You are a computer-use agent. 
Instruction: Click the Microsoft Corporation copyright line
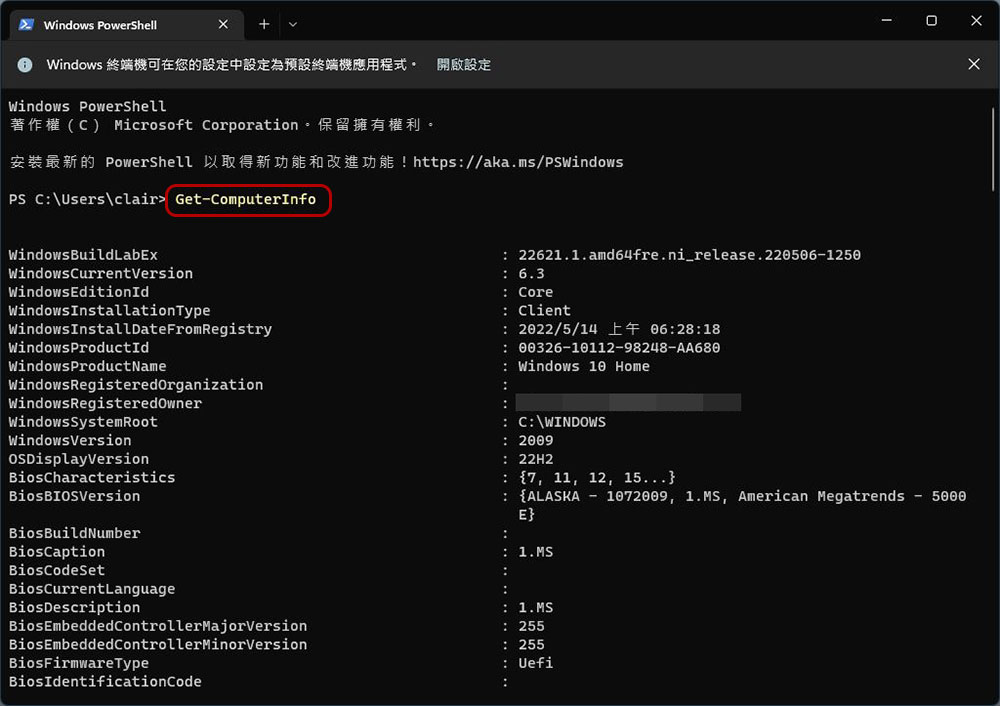(x=222, y=125)
